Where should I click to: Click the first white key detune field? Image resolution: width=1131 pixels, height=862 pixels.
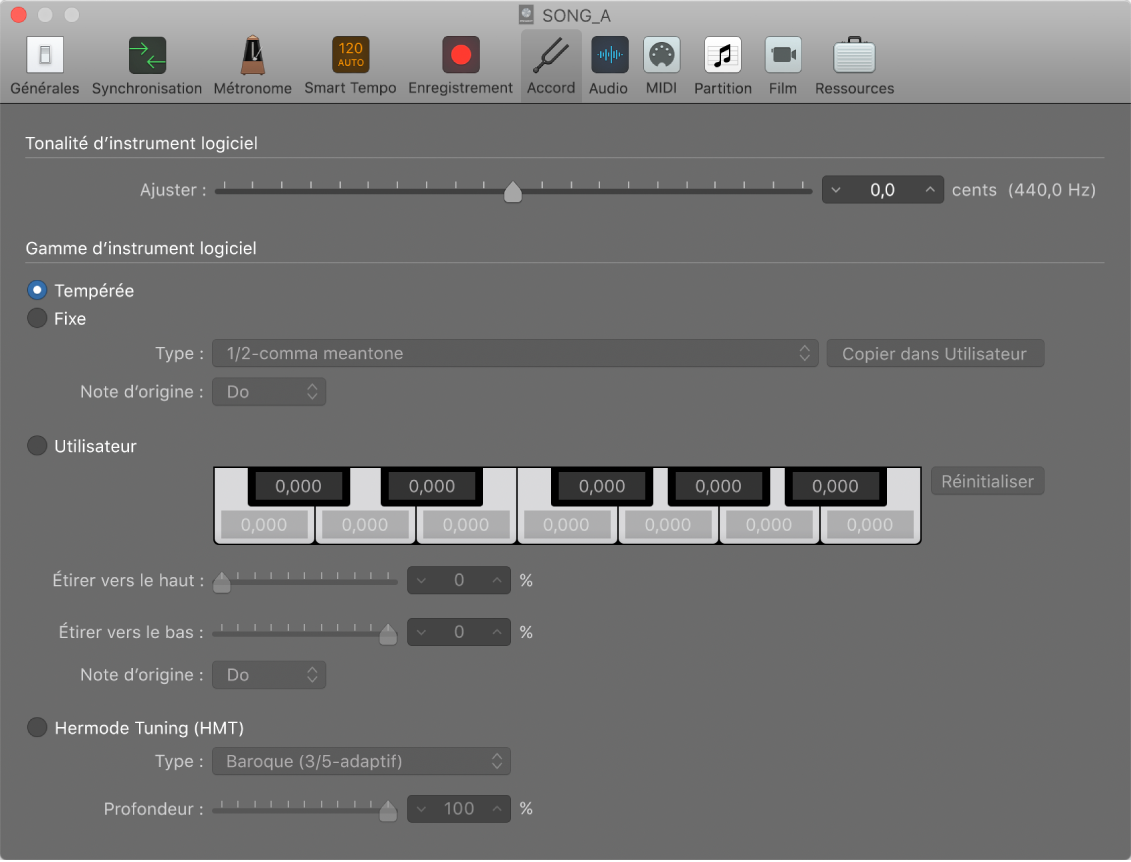(264, 525)
